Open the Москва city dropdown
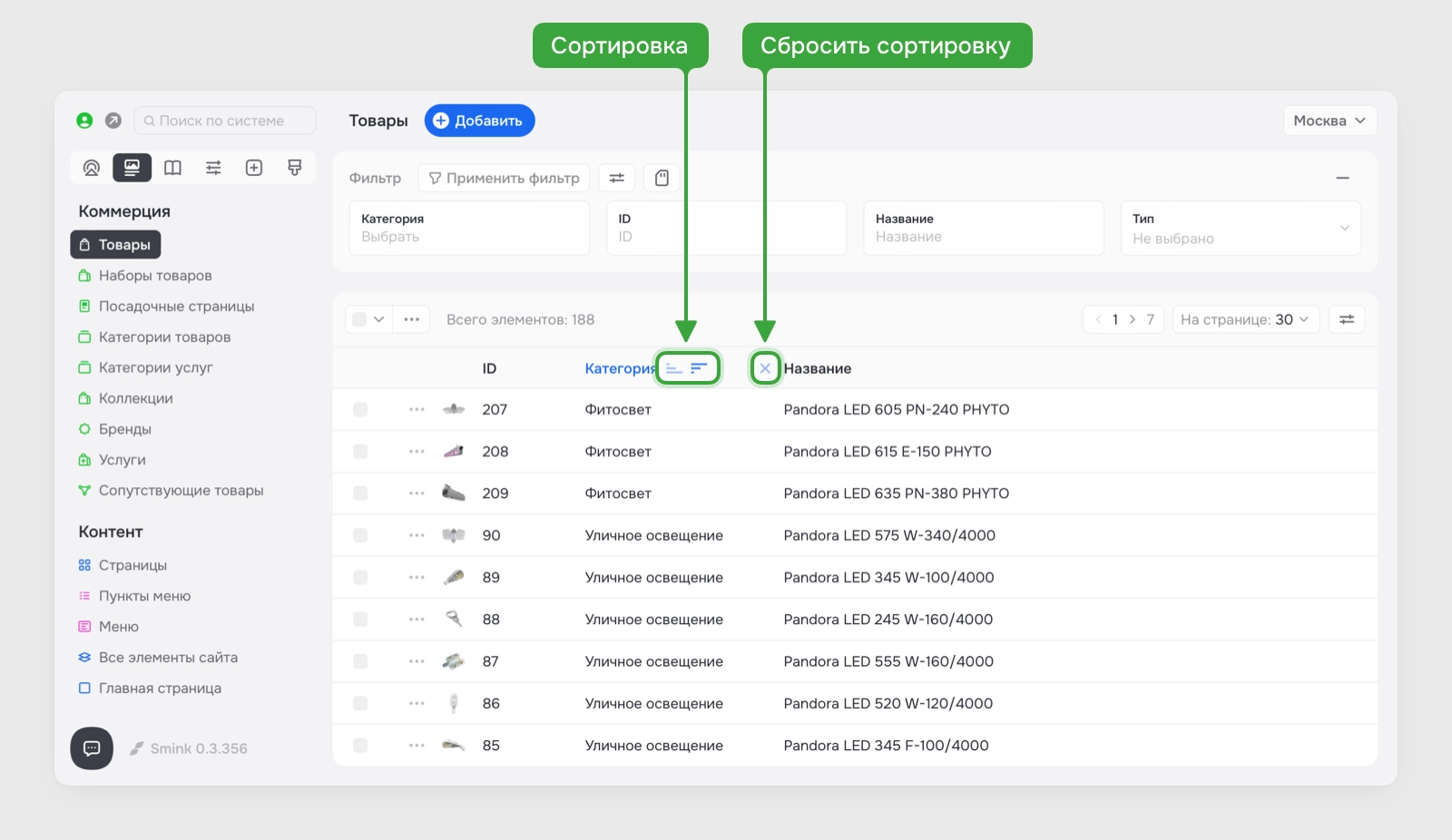1452x840 pixels. click(x=1329, y=121)
